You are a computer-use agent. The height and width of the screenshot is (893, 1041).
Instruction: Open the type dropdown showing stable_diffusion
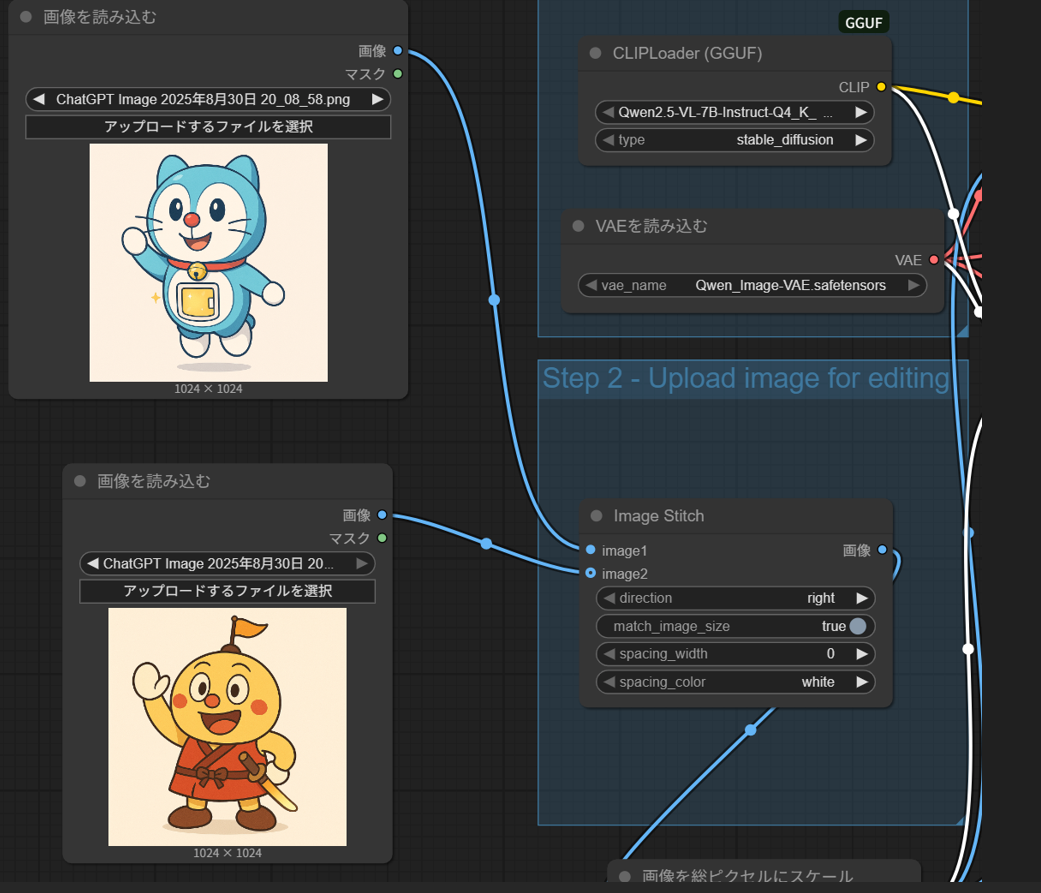(x=734, y=140)
